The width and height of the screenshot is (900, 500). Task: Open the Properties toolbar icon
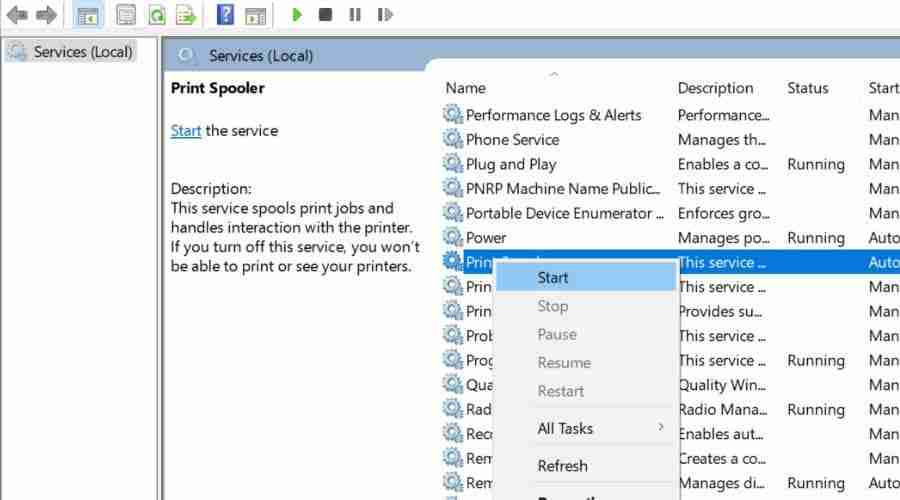click(126, 15)
